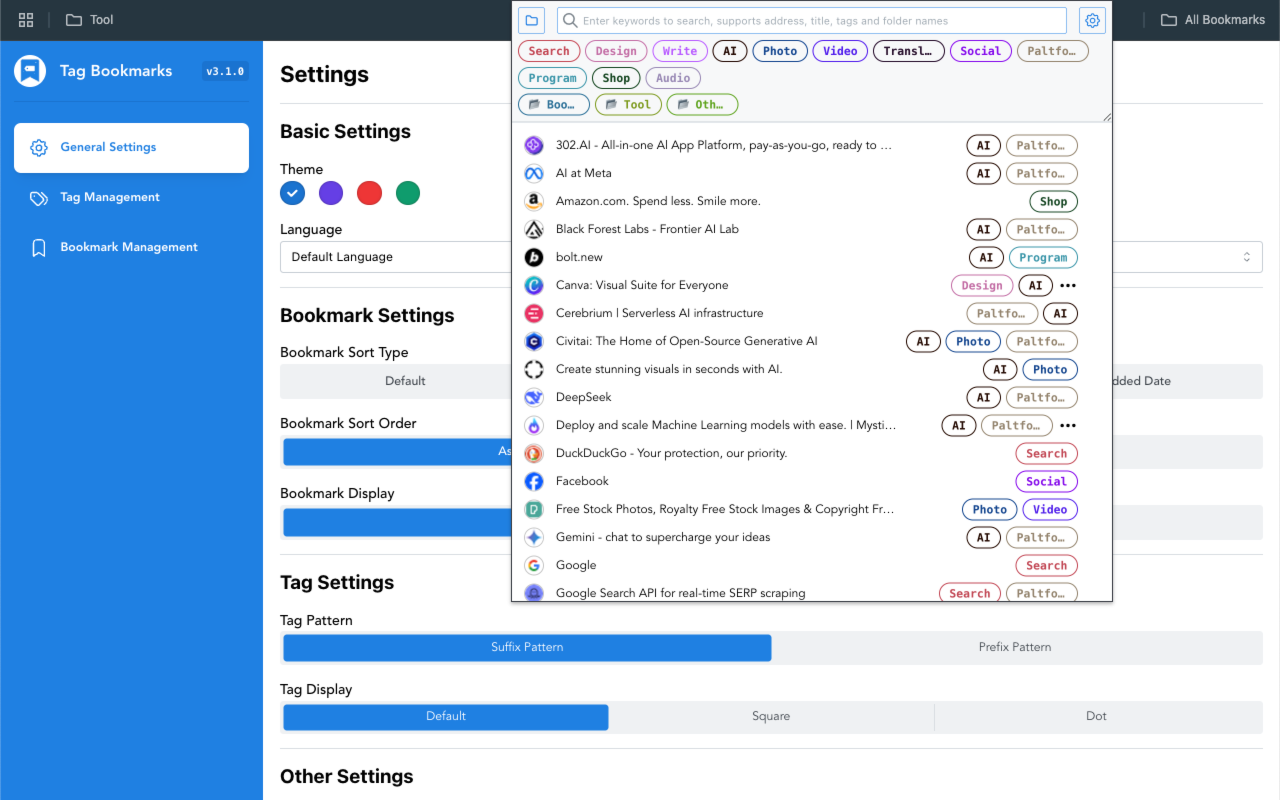Click the DuckDuckGo bookmark icon
Screen dimensions: 1280x800
point(534,453)
